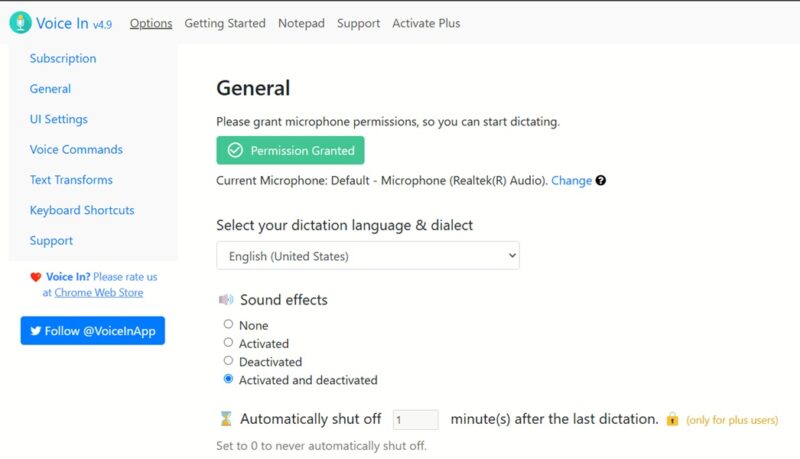Open UI Settings in the sidebar
The width and height of the screenshot is (800, 459).
pos(59,119)
